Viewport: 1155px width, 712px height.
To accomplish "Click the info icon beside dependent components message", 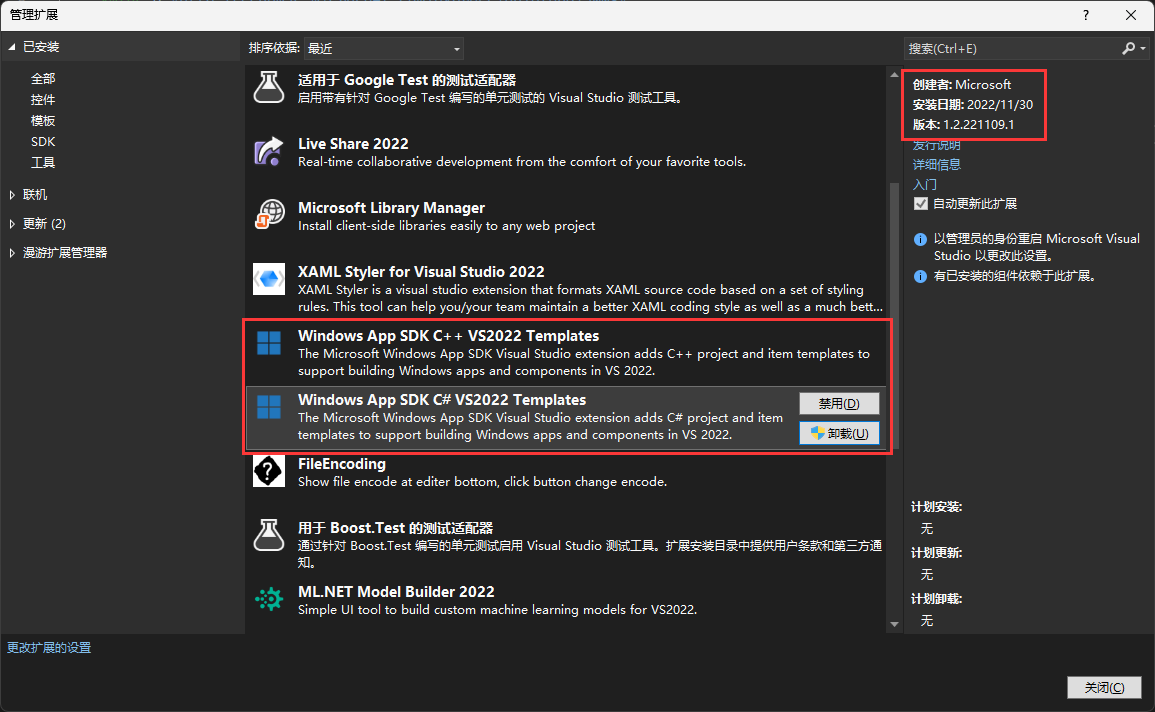I will tap(920, 276).
